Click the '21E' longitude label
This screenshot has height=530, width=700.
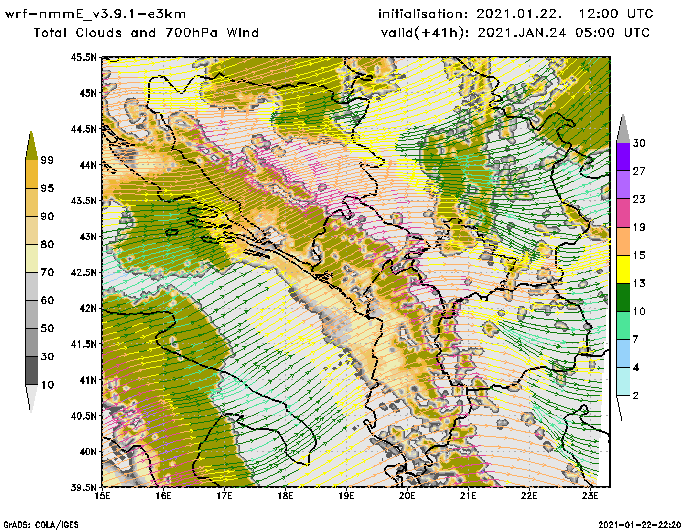tap(468, 496)
